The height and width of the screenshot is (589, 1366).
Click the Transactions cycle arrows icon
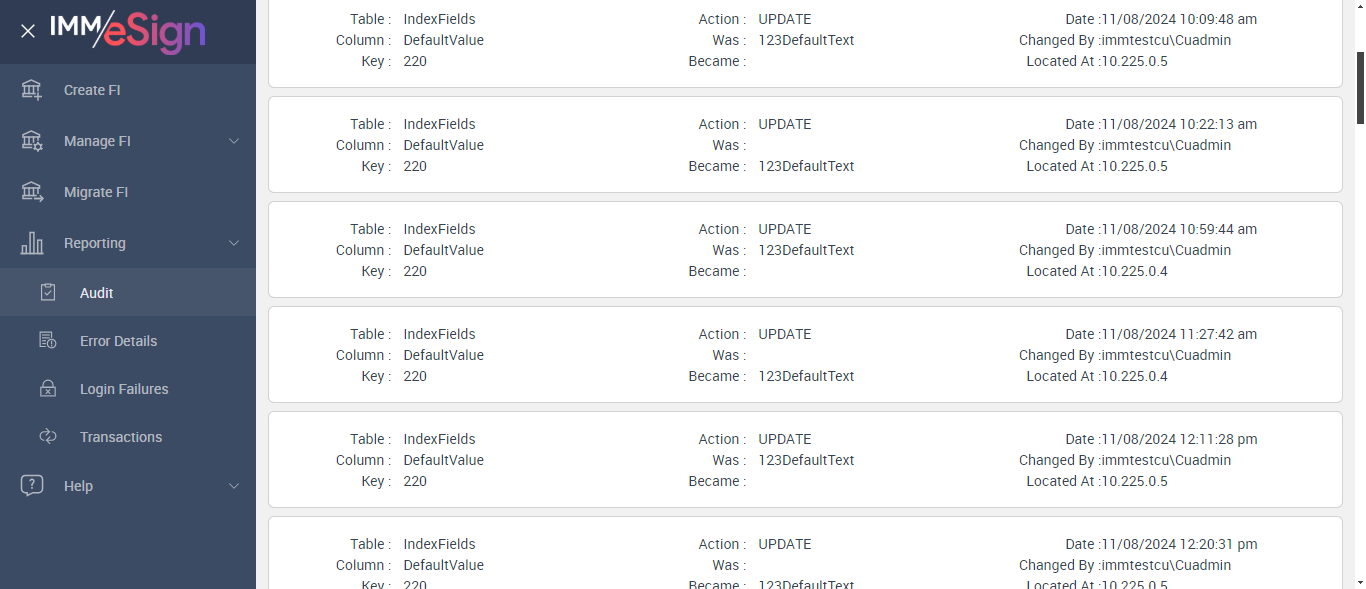coord(47,437)
